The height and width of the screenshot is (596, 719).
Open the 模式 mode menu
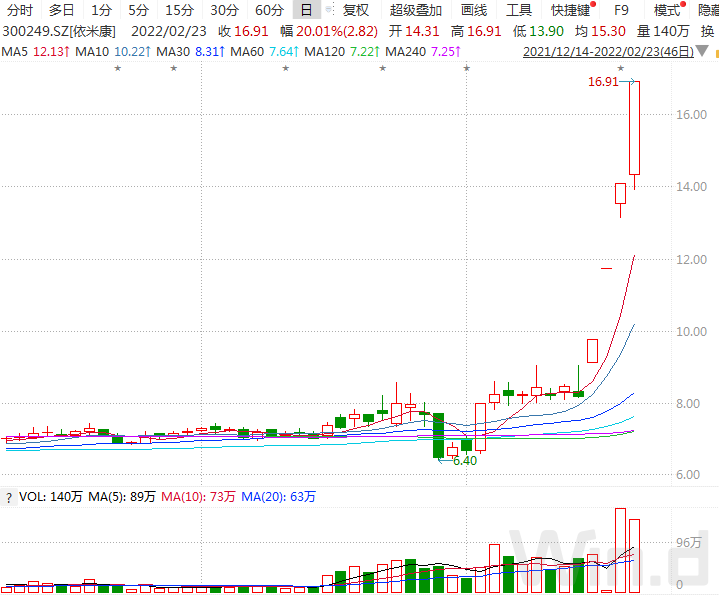pyautogui.click(x=667, y=10)
